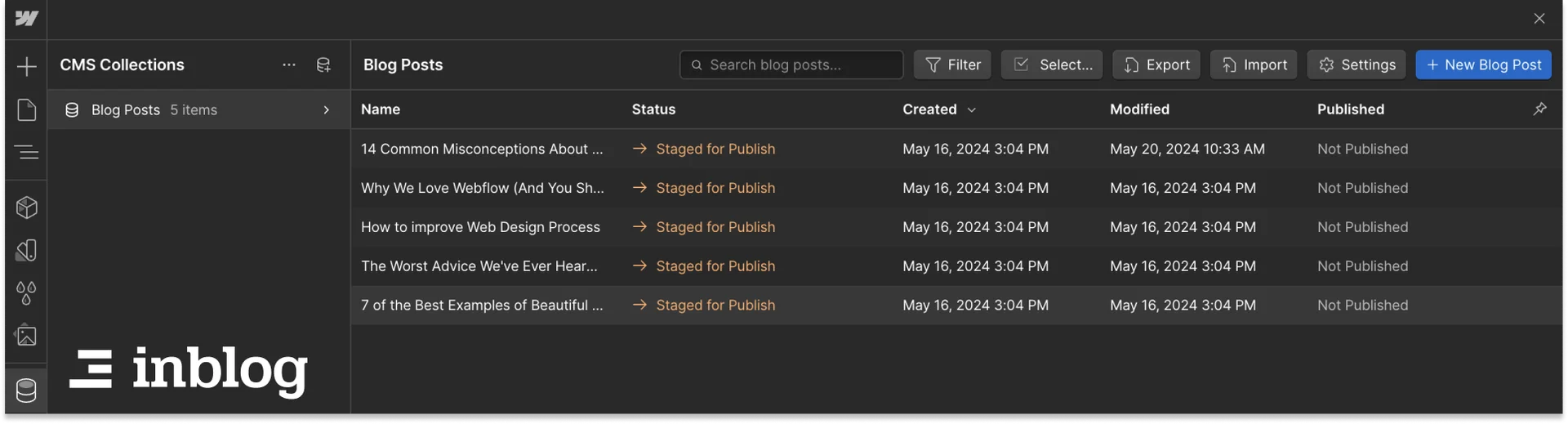This screenshot has height=424, width=1568.
Task: Open the Filter options
Action: tap(952, 65)
